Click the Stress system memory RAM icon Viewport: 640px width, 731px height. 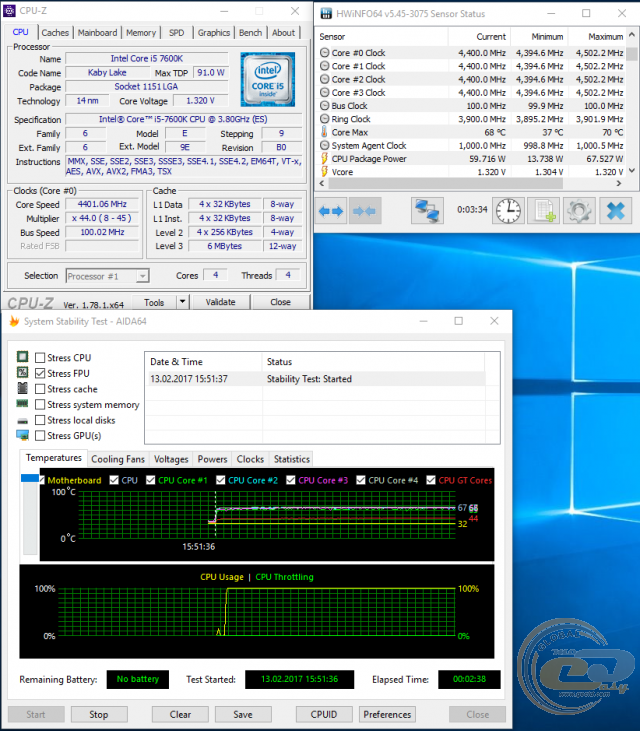point(22,404)
